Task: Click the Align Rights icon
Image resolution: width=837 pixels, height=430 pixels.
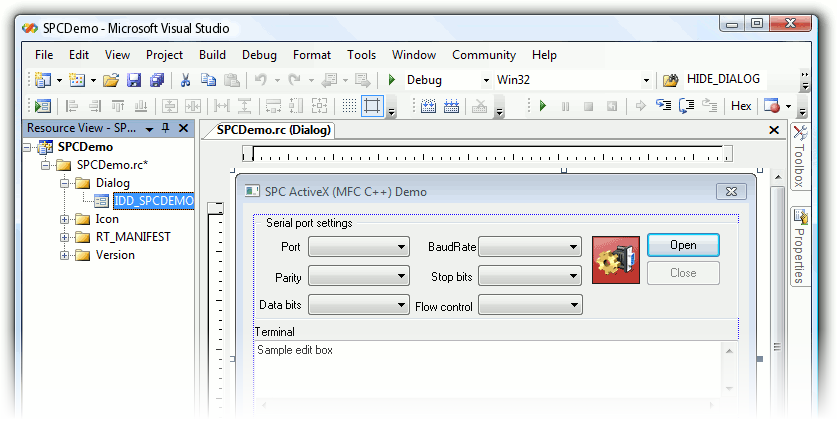Action: click(x=95, y=106)
